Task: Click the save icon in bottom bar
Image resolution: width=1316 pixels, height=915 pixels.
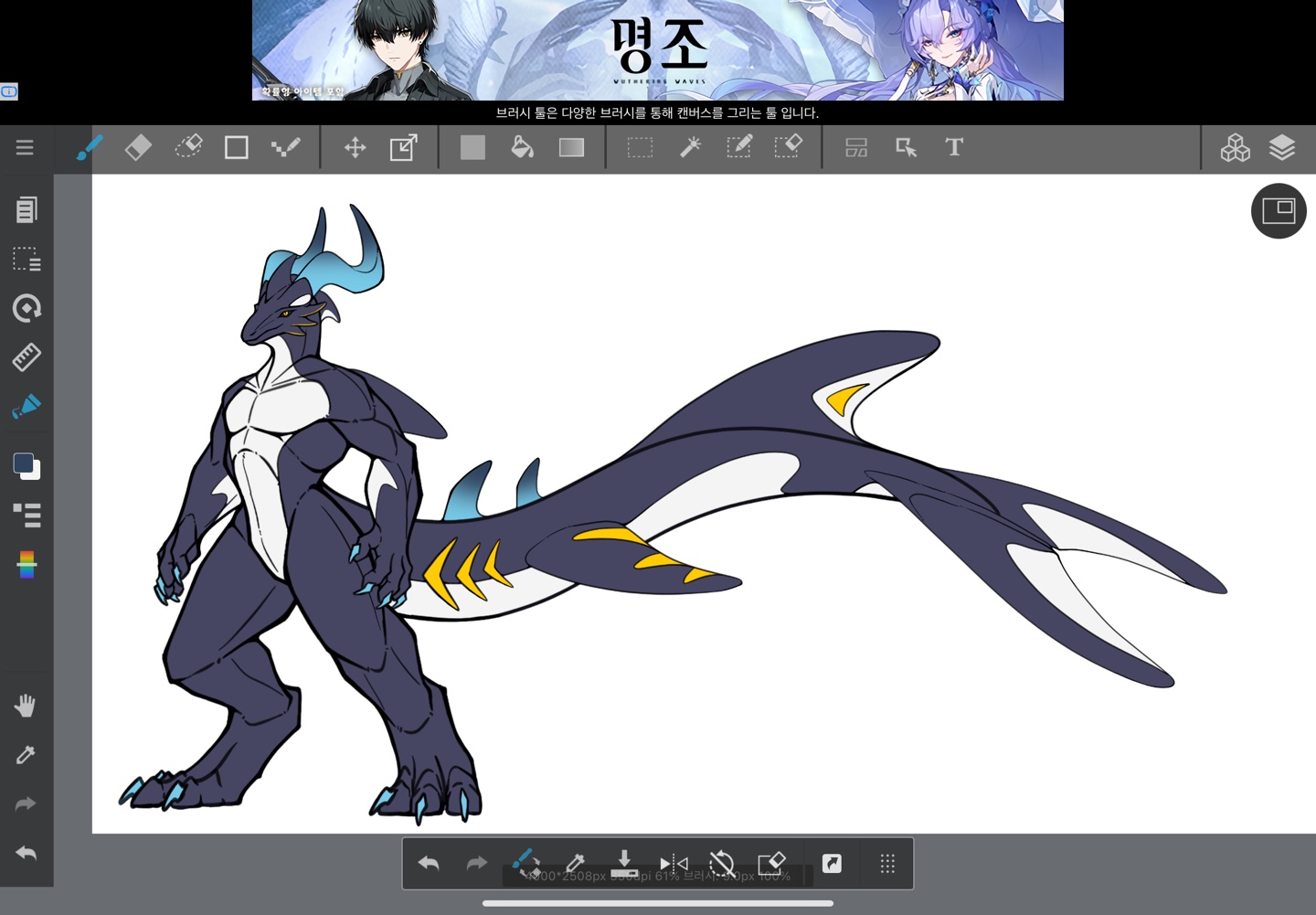Action: 624,863
